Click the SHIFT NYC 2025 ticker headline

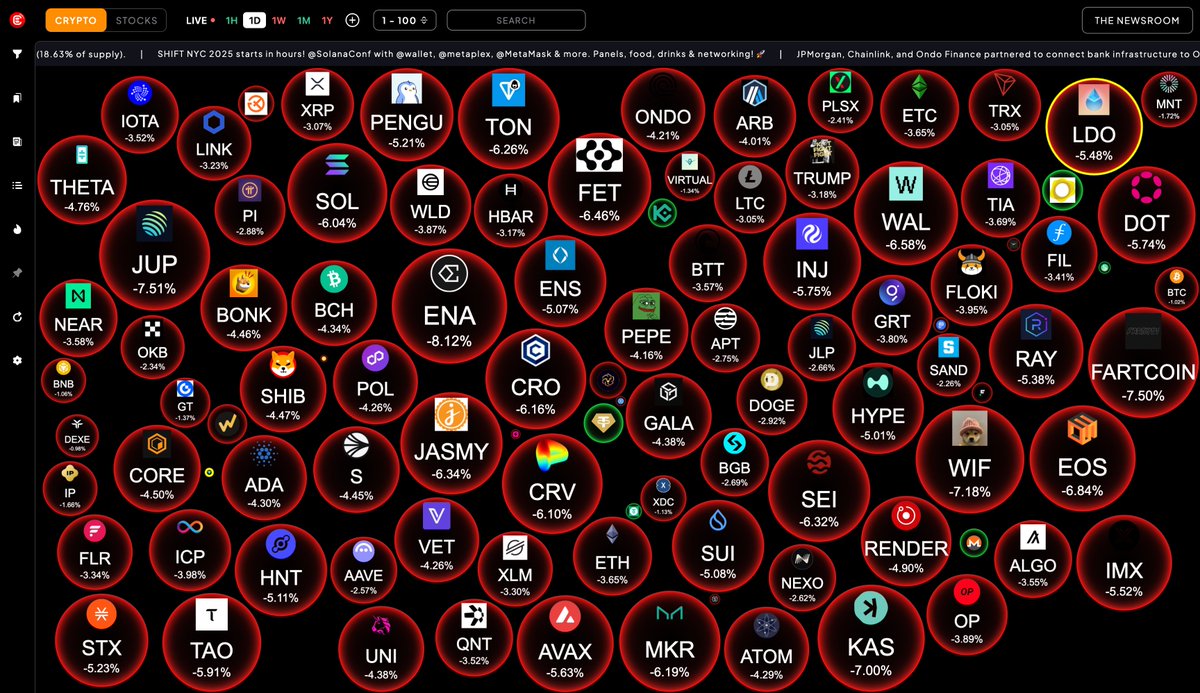tap(461, 54)
